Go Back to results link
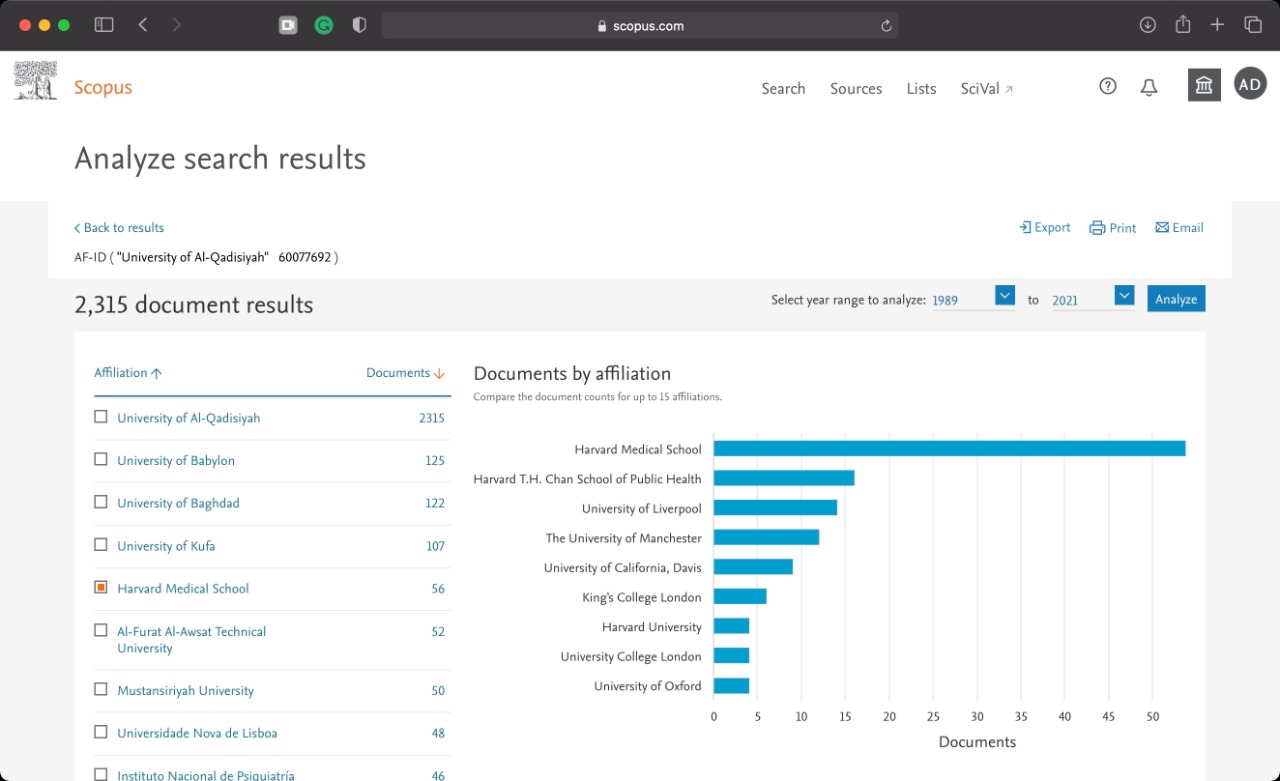This screenshot has height=781, width=1280. (x=119, y=228)
